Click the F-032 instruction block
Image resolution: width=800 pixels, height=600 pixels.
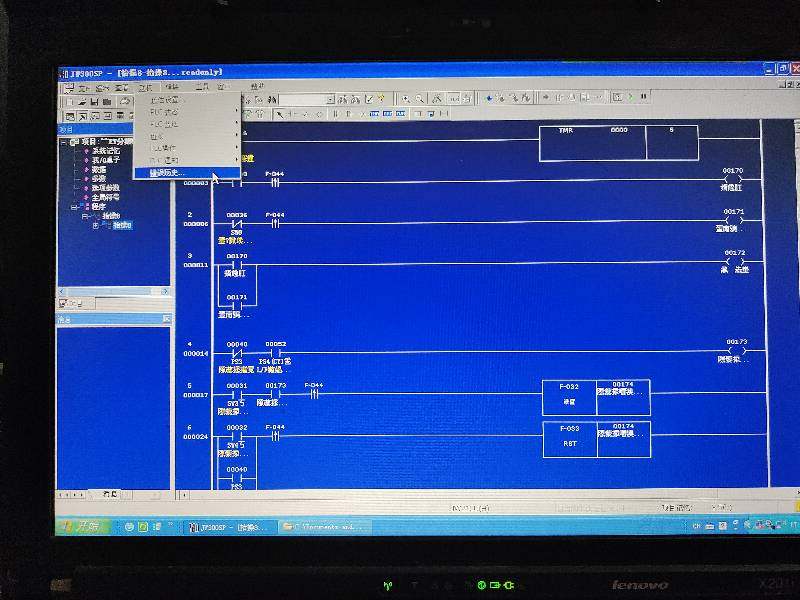(x=596, y=397)
